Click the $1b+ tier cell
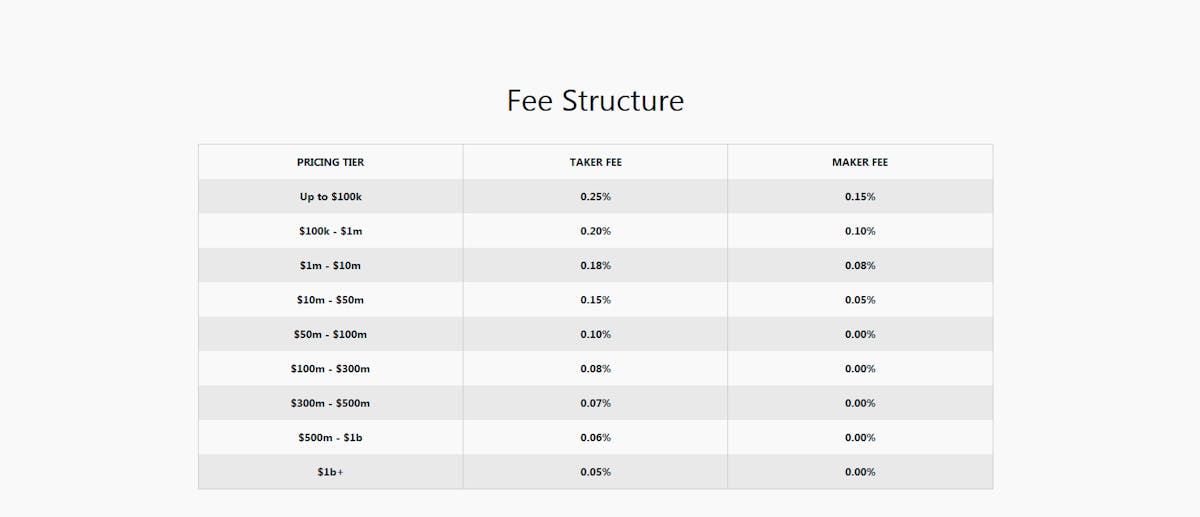 (x=331, y=472)
